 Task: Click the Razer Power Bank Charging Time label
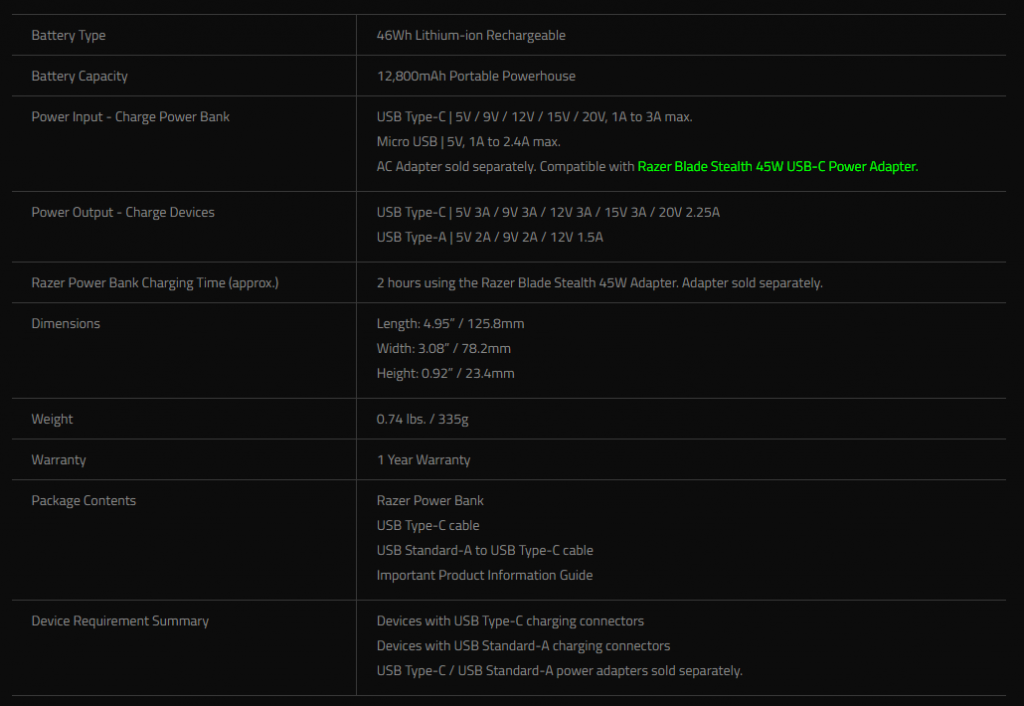click(155, 283)
